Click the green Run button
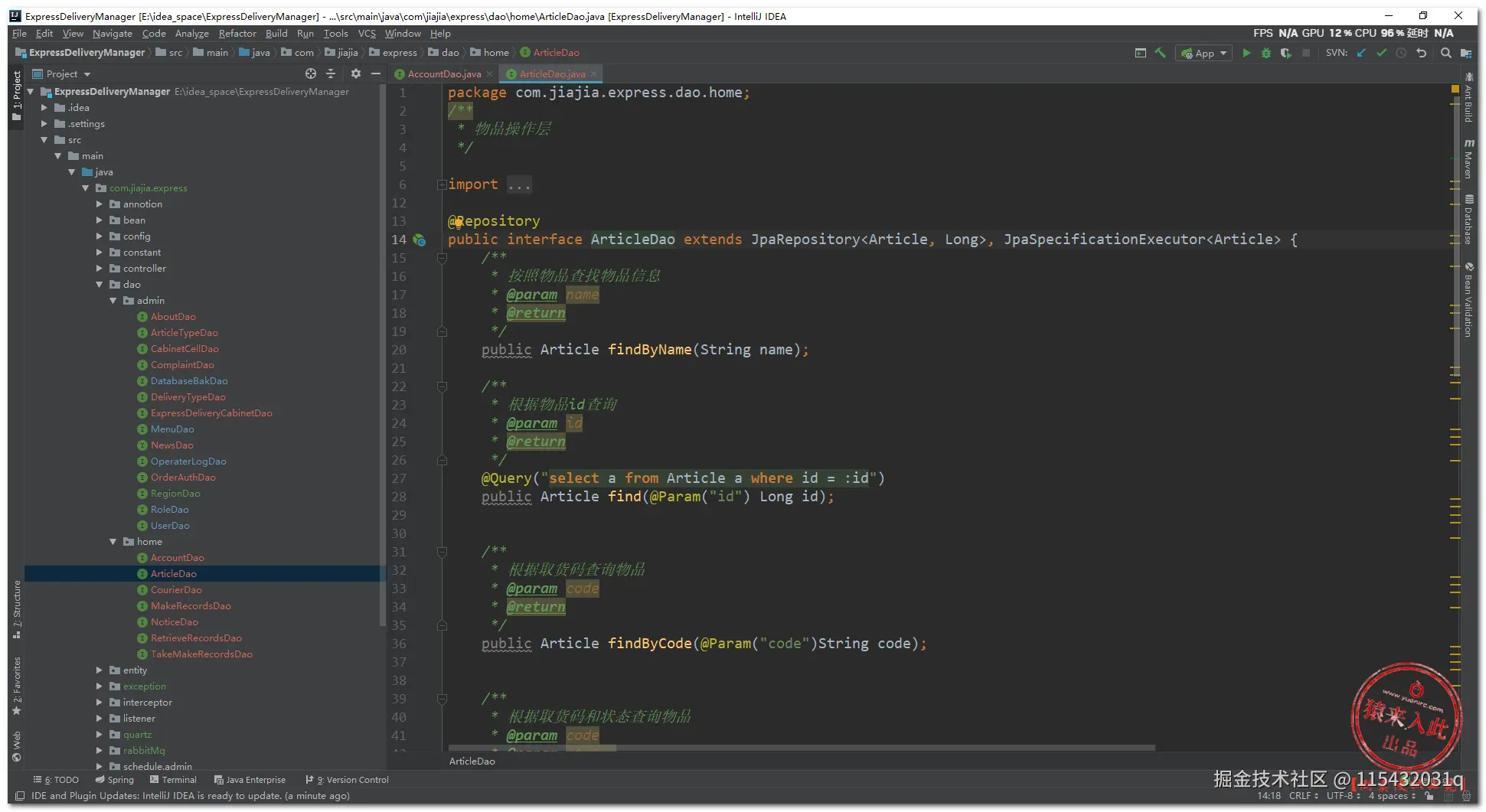 coord(1246,53)
